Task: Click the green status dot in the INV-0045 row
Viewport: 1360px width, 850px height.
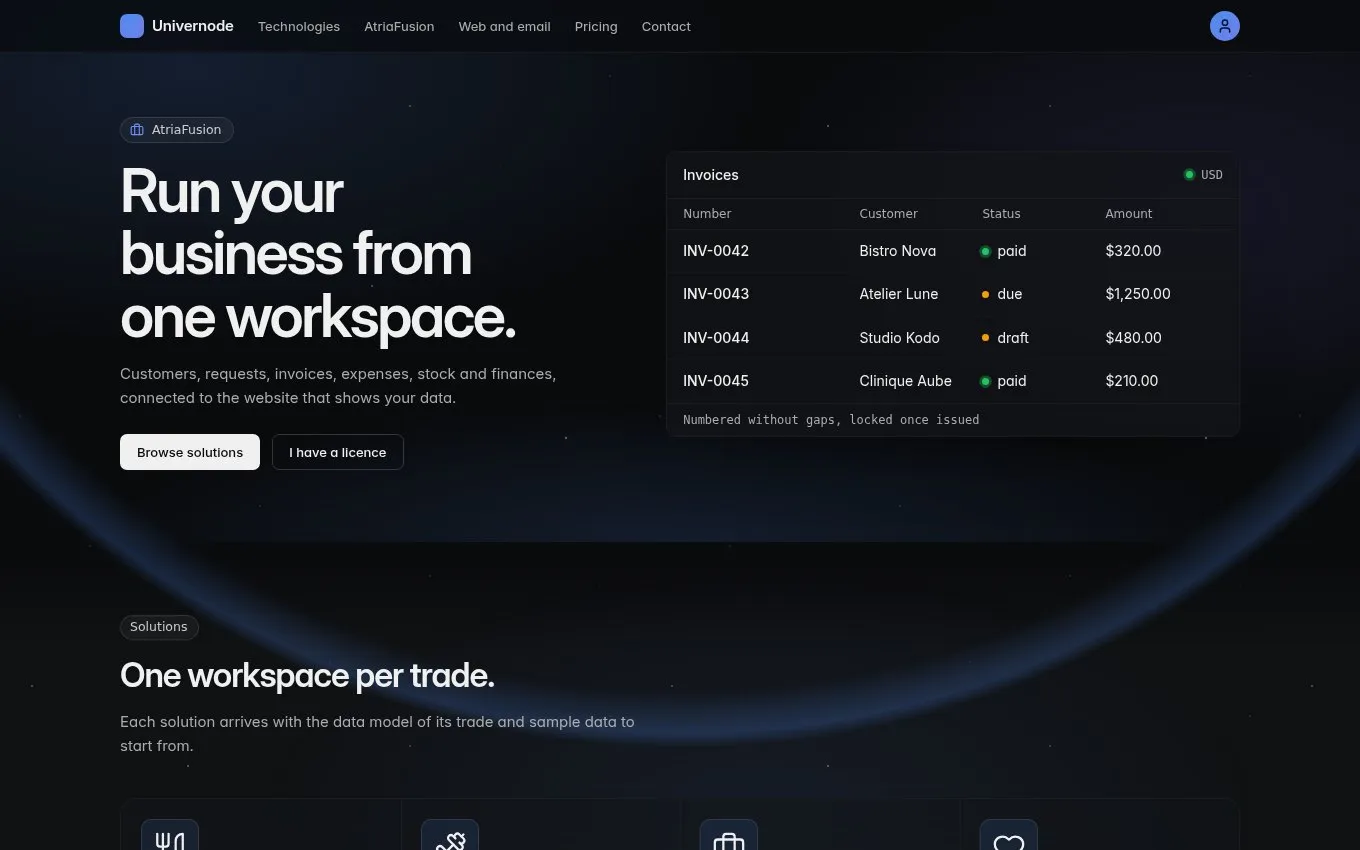Action: (x=985, y=381)
